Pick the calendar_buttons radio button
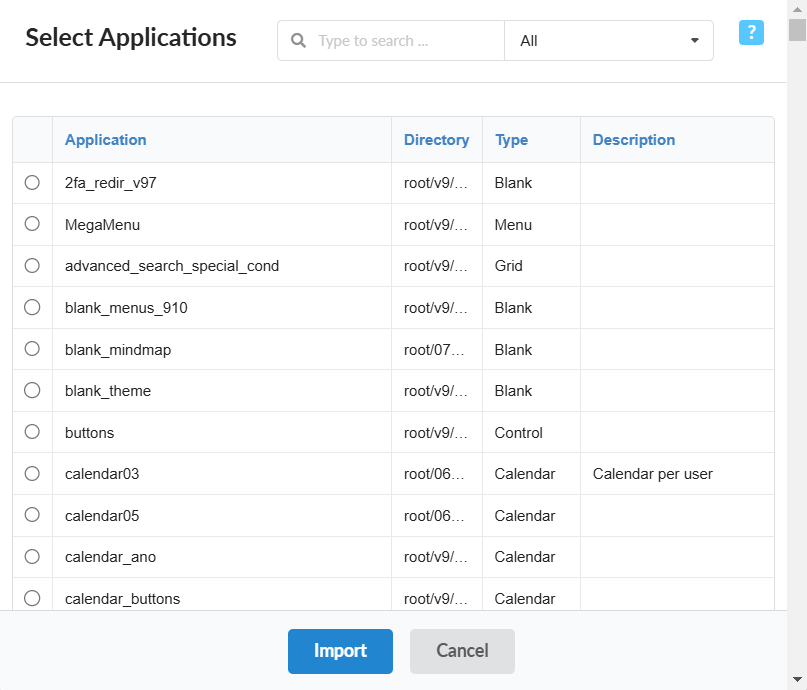Screen dimensions: 807x690 [32, 598]
